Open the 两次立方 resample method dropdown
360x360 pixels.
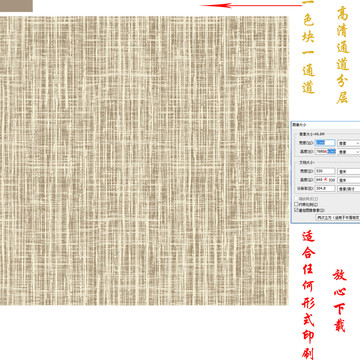338,217
